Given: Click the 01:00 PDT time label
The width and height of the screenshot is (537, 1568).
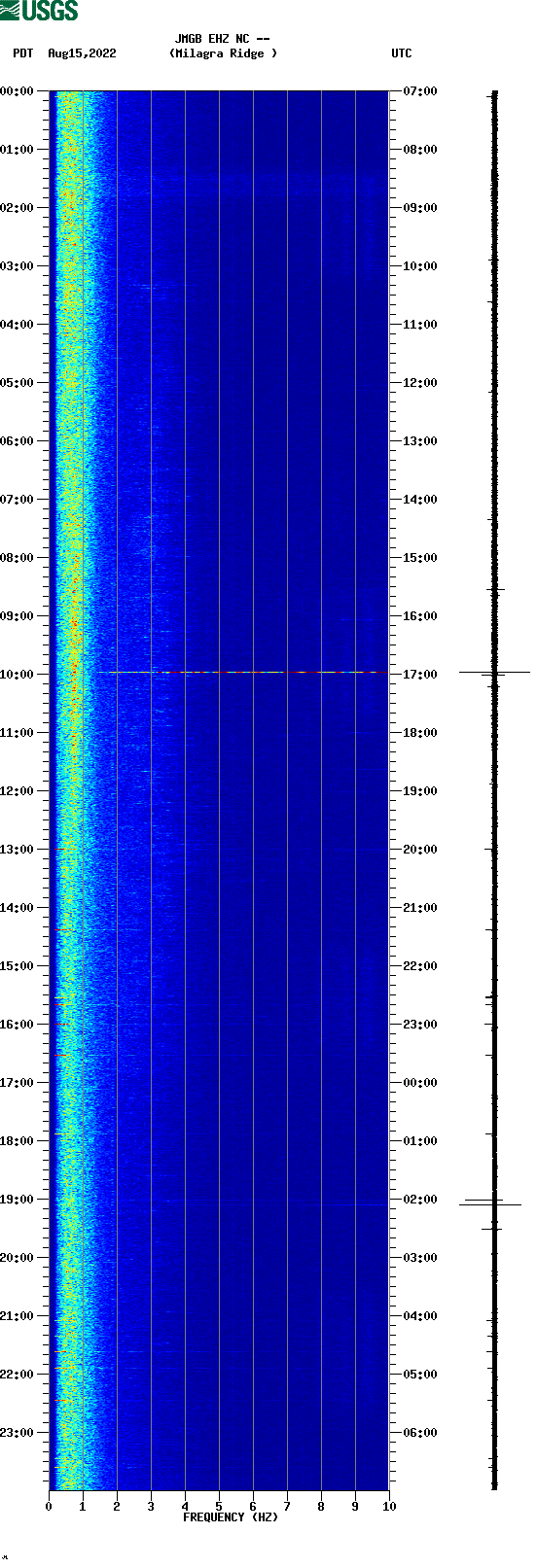Looking at the screenshot, I should click(18, 150).
